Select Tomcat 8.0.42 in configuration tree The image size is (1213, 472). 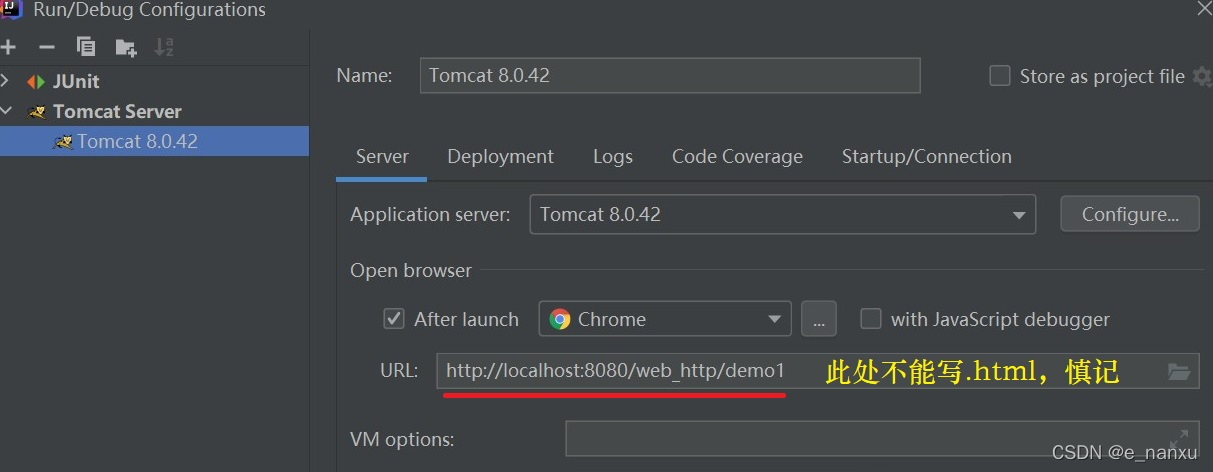coord(154,141)
